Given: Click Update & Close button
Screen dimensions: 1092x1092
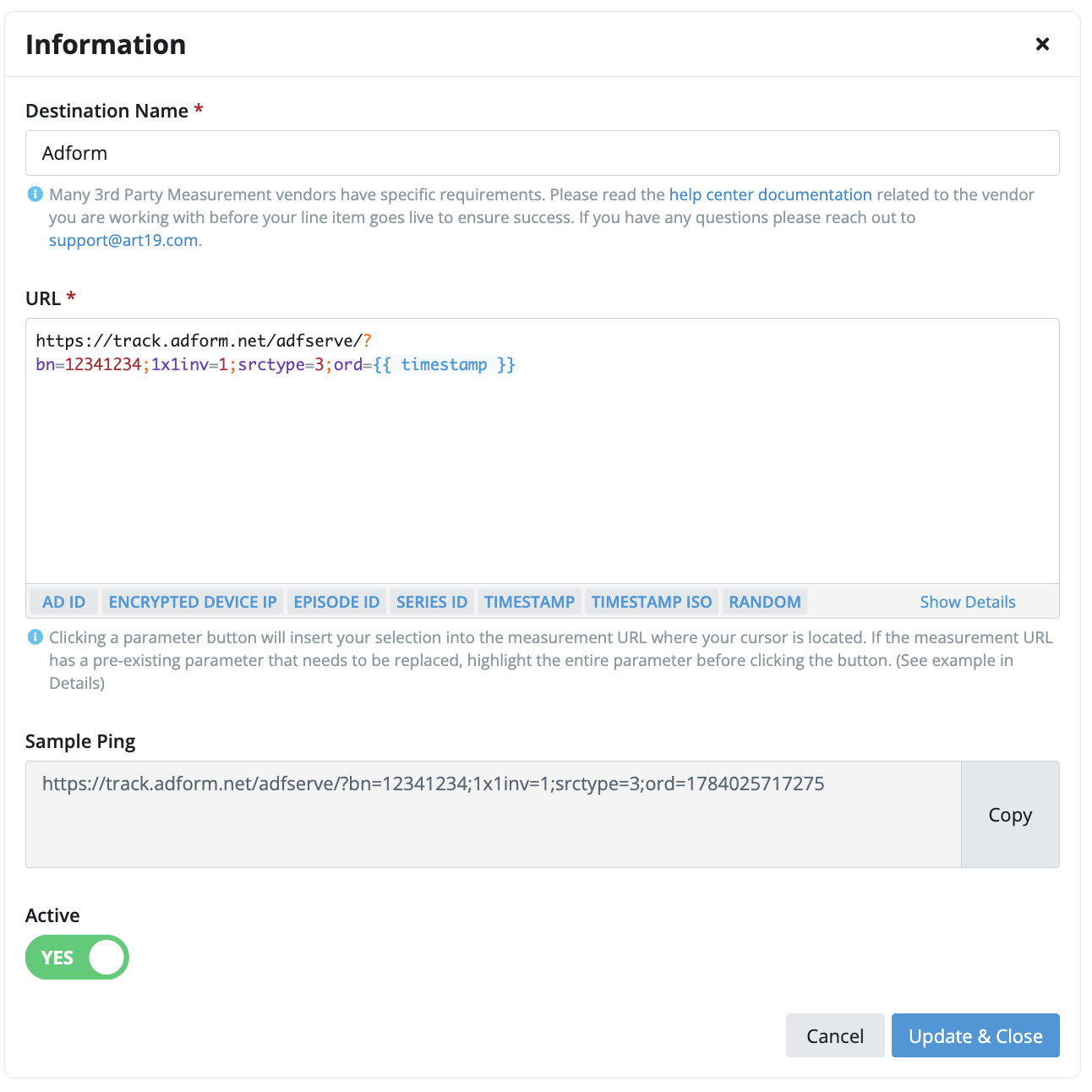Looking at the screenshot, I should click(x=975, y=1035).
